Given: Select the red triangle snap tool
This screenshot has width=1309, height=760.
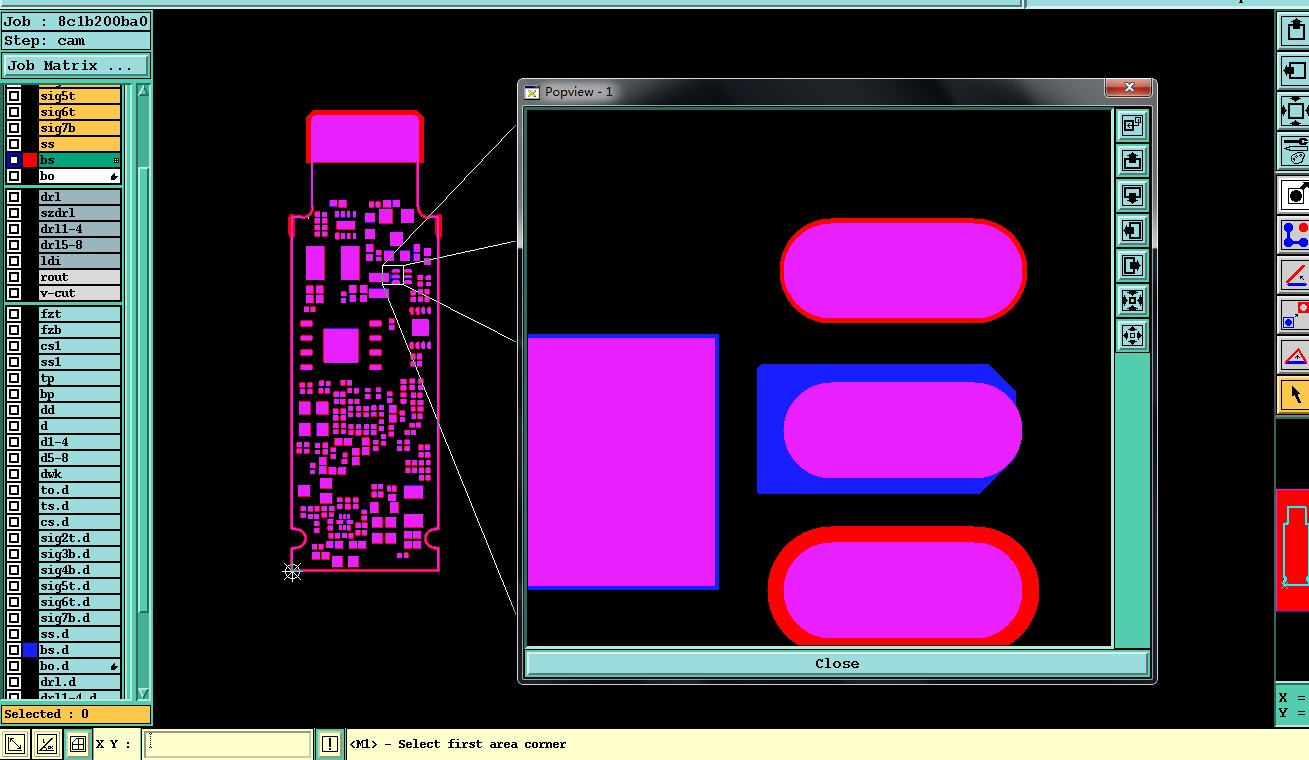Looking at the screenshot, I should pyautogui.click(x=1295, y=354).
